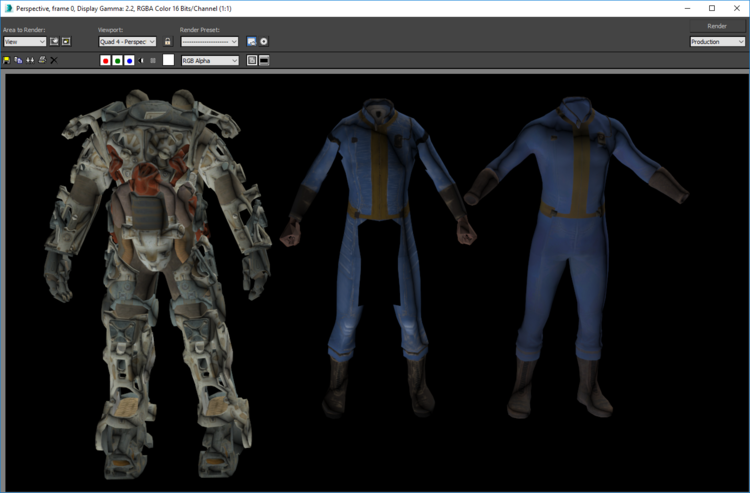Open the Production render mode dropdown
The image size is (750, 493).
click(717, 42)
